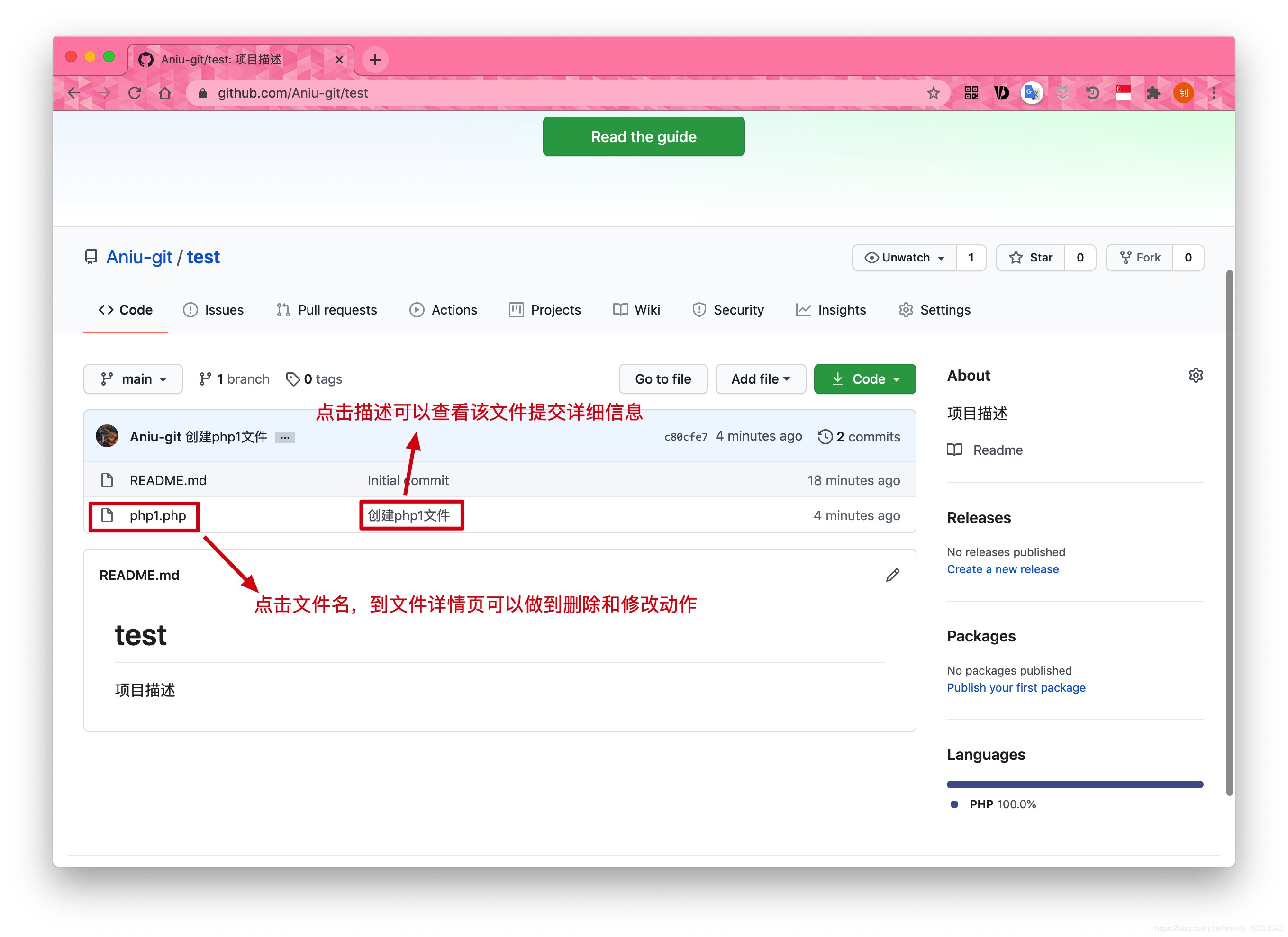Click Create a new release

pos(1003,569)
